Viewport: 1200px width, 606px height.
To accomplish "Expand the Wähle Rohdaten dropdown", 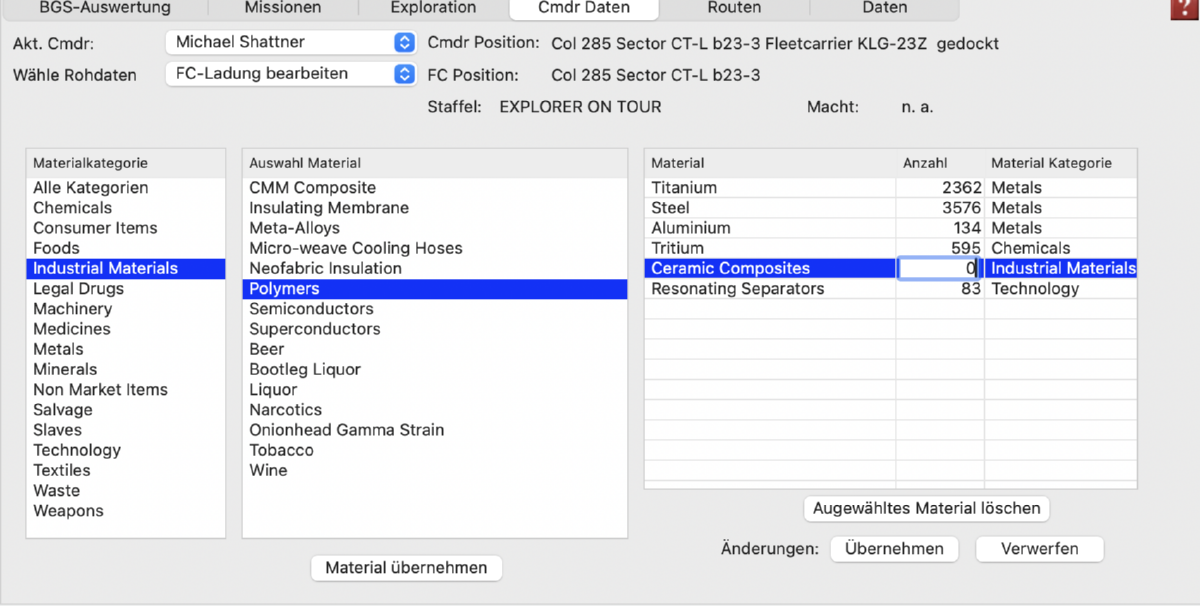I will pyautogui.click(x=289, y=74).
